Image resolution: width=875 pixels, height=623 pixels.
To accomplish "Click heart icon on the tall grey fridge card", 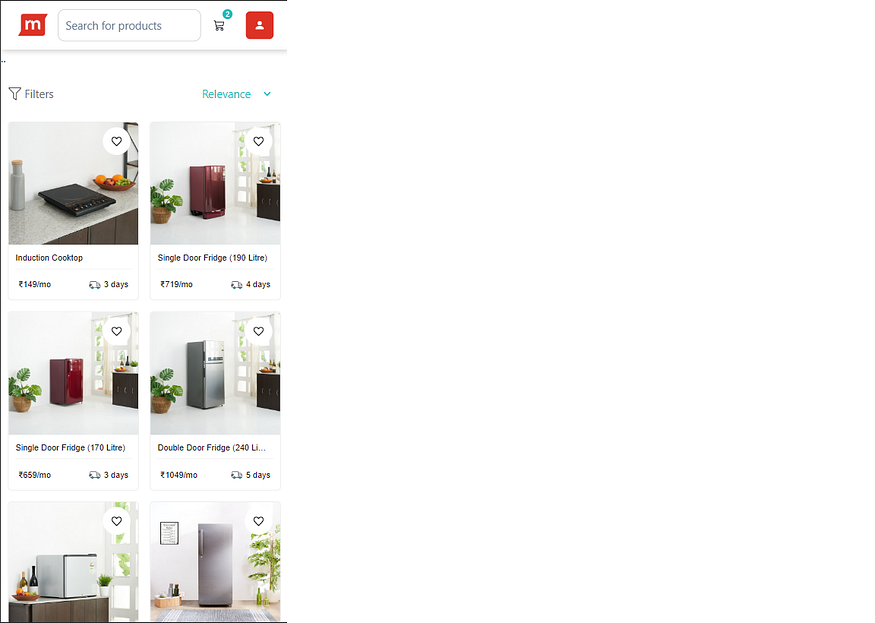I will (258, 521).
